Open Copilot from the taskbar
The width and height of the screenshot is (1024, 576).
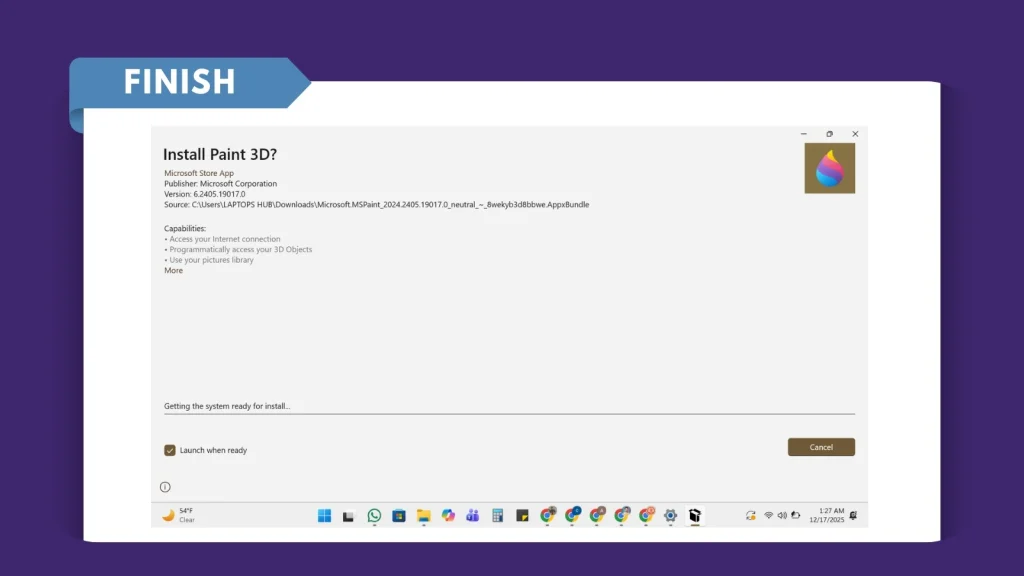pyautogui.click(x=448, y=515)
